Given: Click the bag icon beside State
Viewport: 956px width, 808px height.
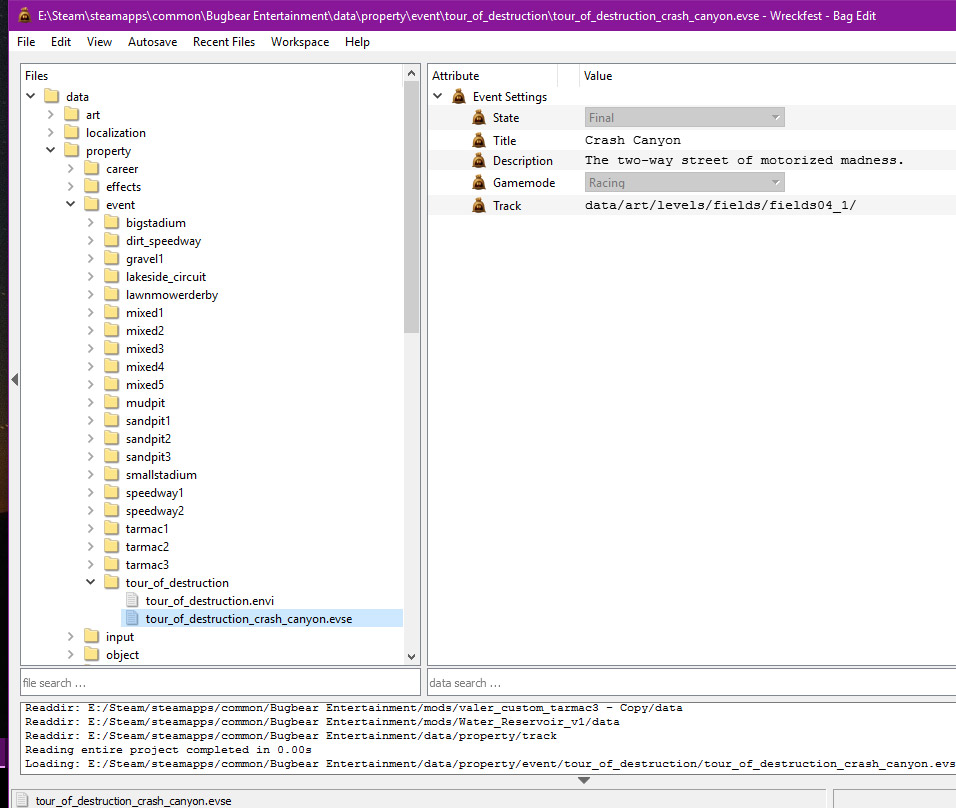Looking at the screenshot, I should click(479, 118).
